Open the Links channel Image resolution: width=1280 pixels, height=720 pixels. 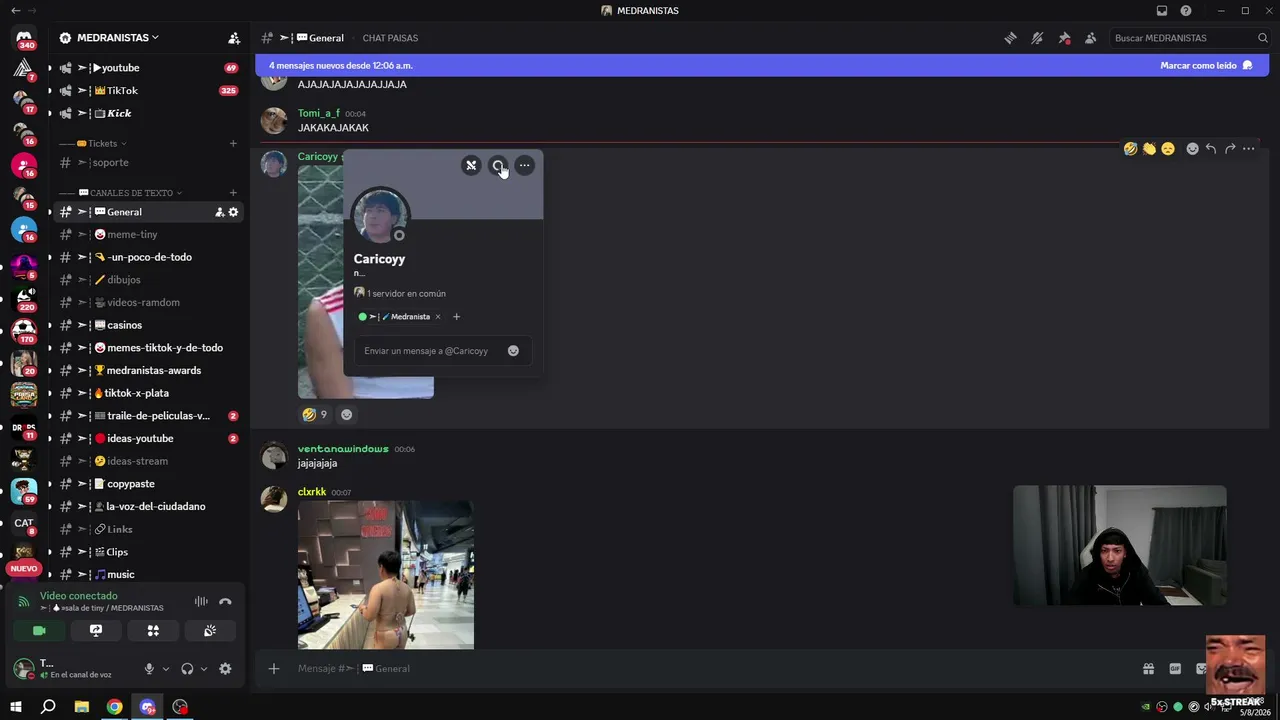(x=148, y=530)
